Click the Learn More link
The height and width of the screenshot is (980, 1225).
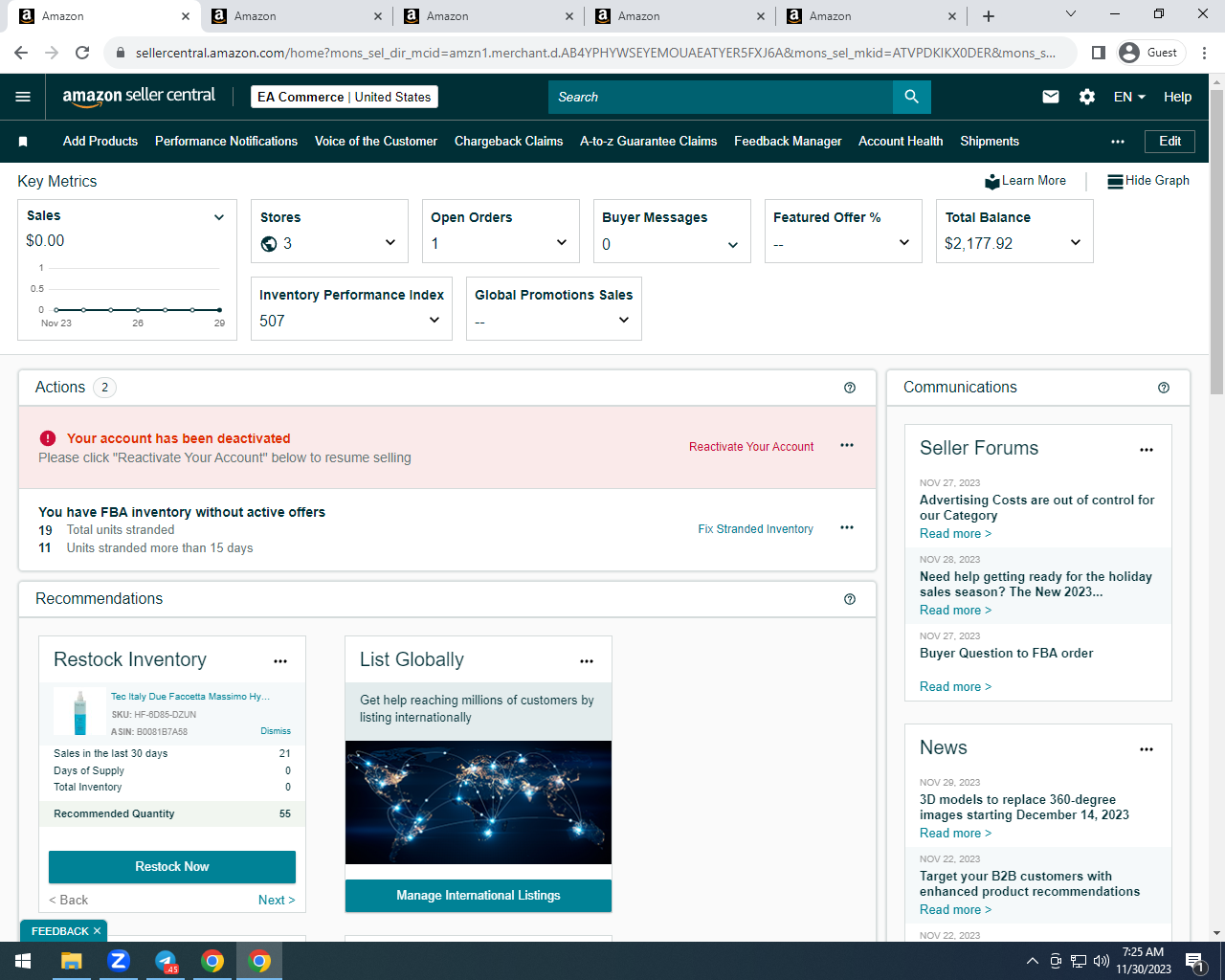coord(1025,181)
